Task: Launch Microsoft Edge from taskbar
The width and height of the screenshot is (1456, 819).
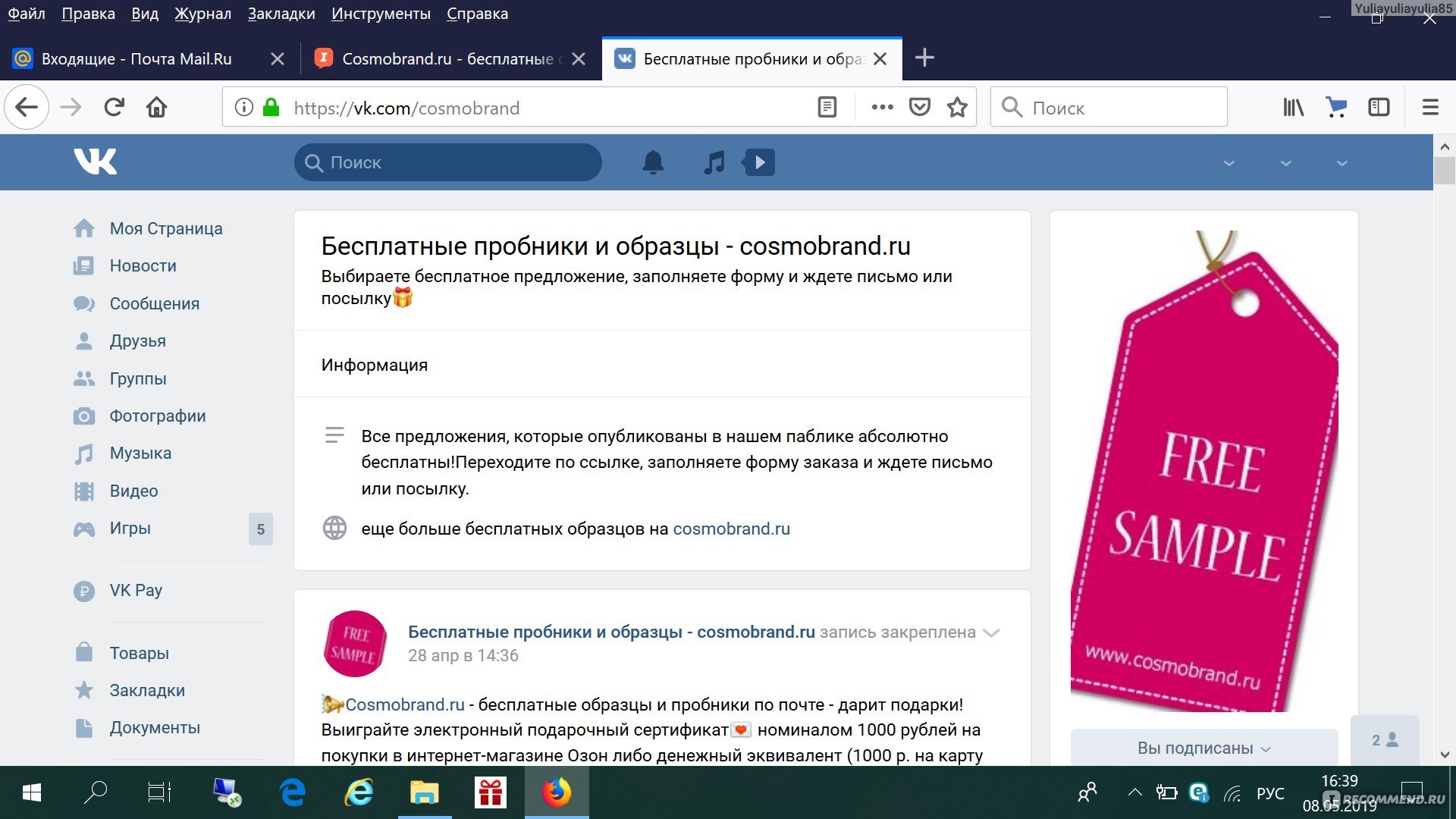Action: 293,792
